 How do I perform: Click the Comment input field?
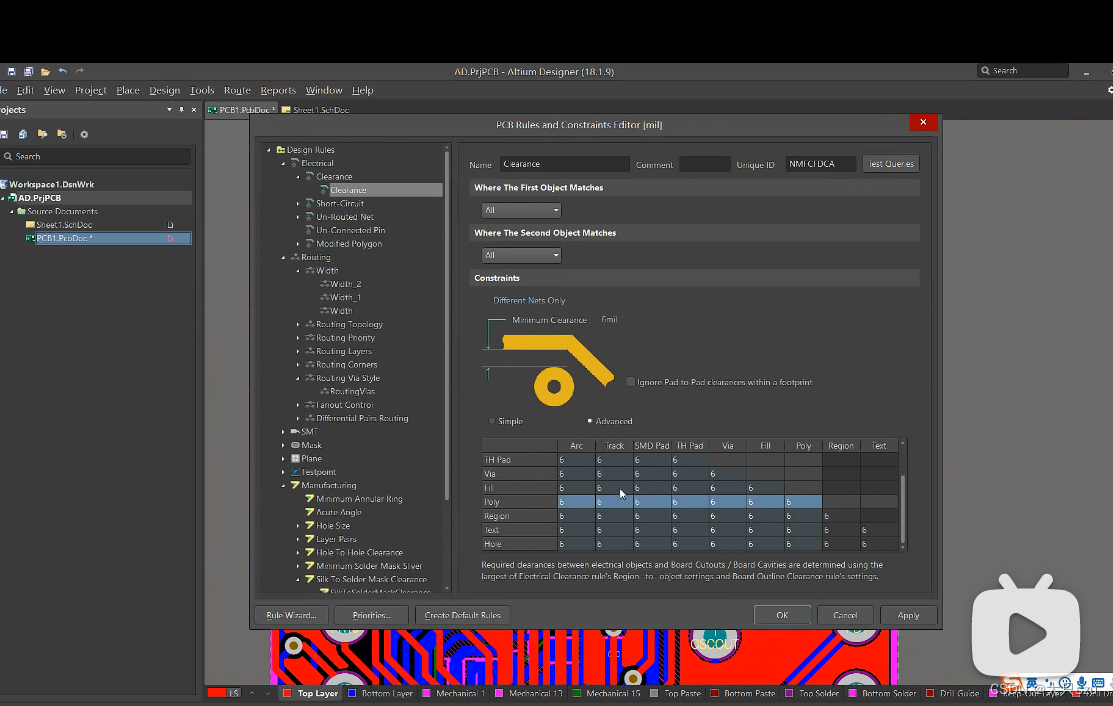(x=704, y=164)
